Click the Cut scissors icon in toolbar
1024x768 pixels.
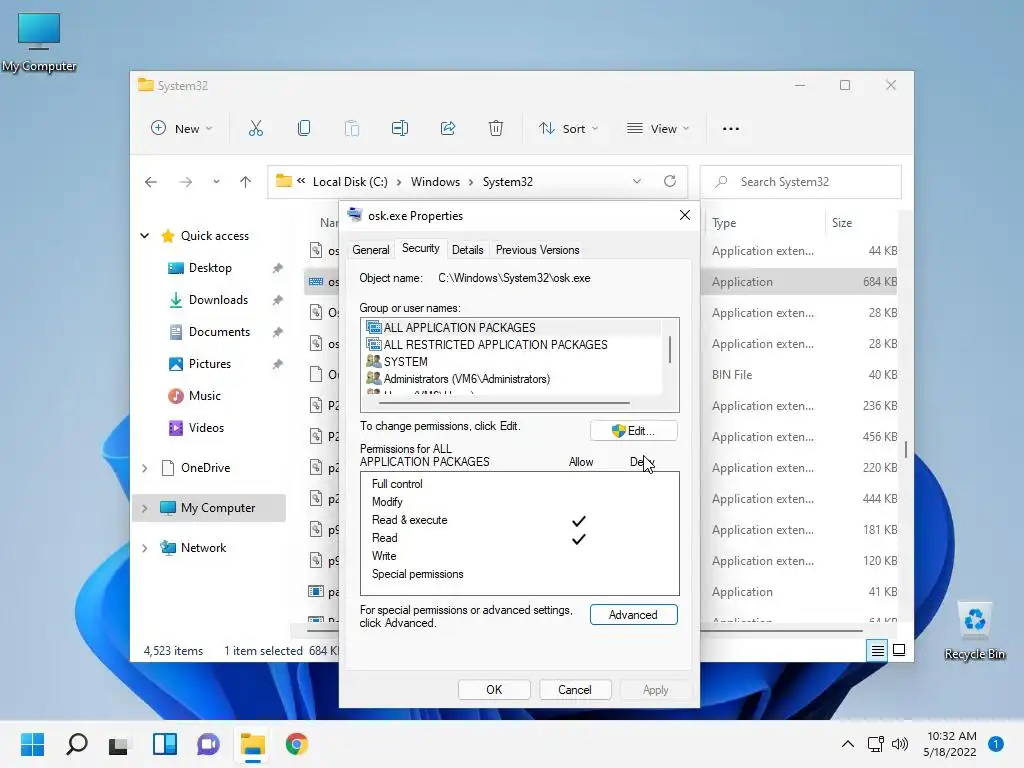(255, 129)
